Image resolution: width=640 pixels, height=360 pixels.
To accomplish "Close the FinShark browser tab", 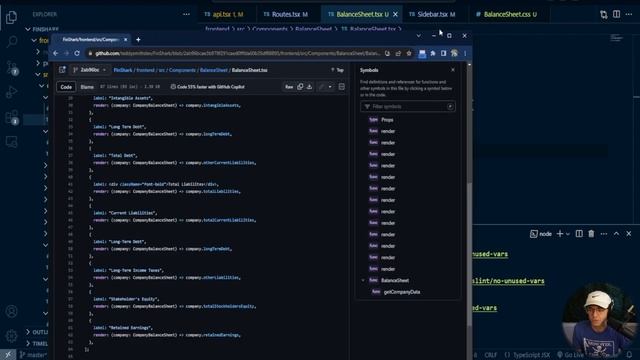I will [x=125, y=40].
